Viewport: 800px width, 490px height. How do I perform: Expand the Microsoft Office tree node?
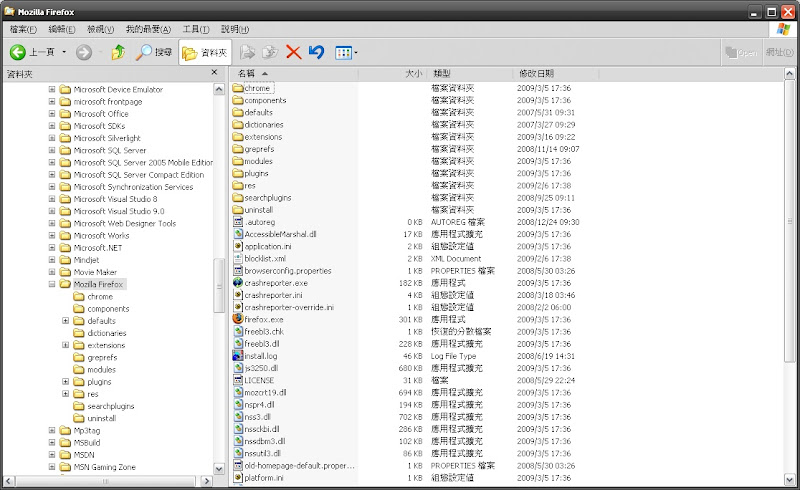coord(52,114)
